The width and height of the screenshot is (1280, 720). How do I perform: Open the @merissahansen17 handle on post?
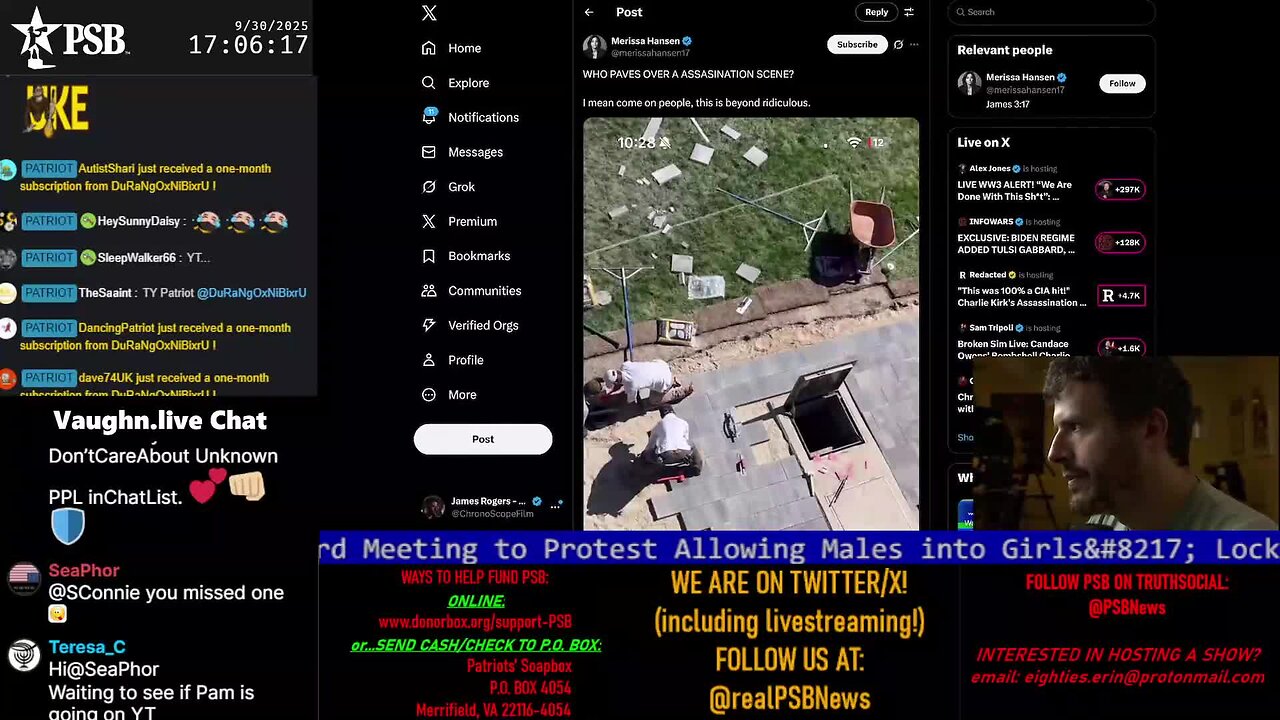[651, 53]
